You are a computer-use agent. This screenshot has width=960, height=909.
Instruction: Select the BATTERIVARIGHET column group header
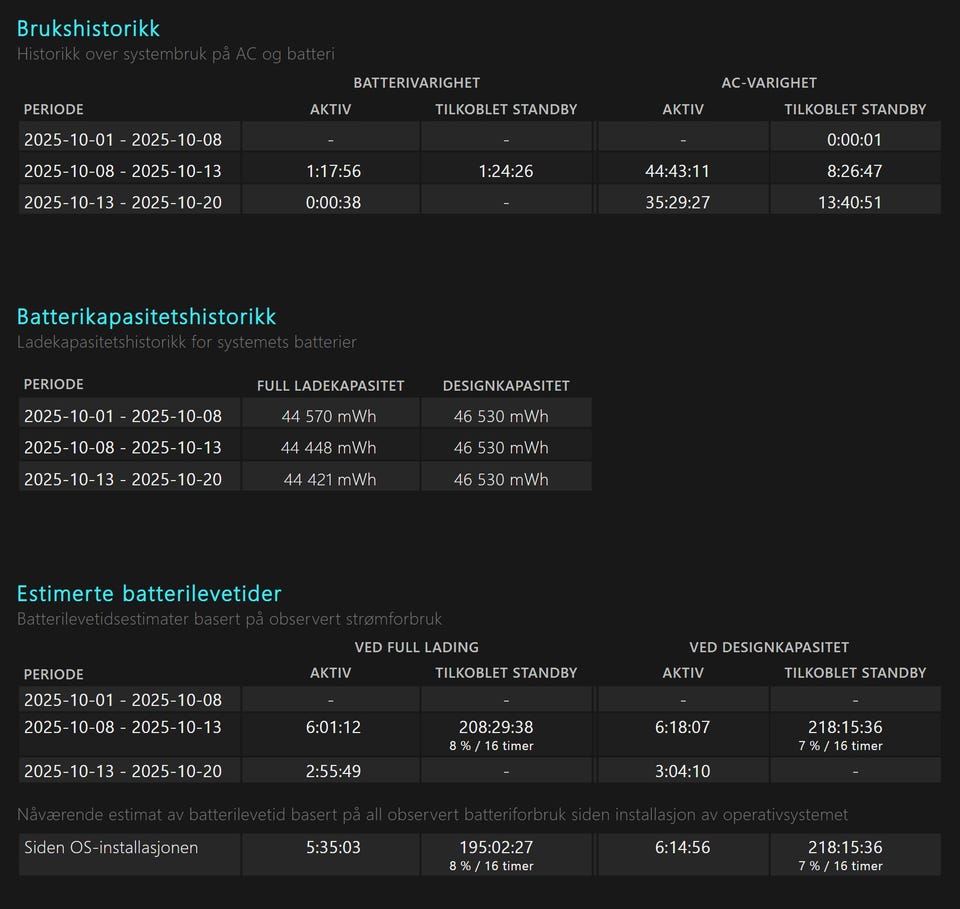coord(416,83)
